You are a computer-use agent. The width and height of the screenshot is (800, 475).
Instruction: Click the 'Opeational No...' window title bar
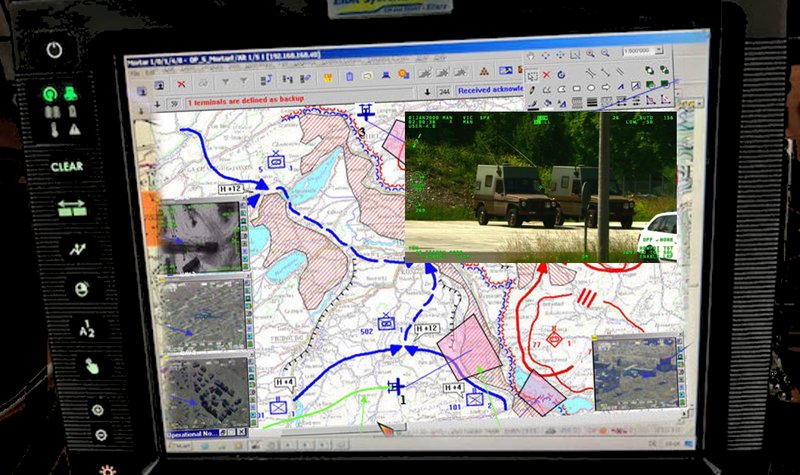click(207, 433)
